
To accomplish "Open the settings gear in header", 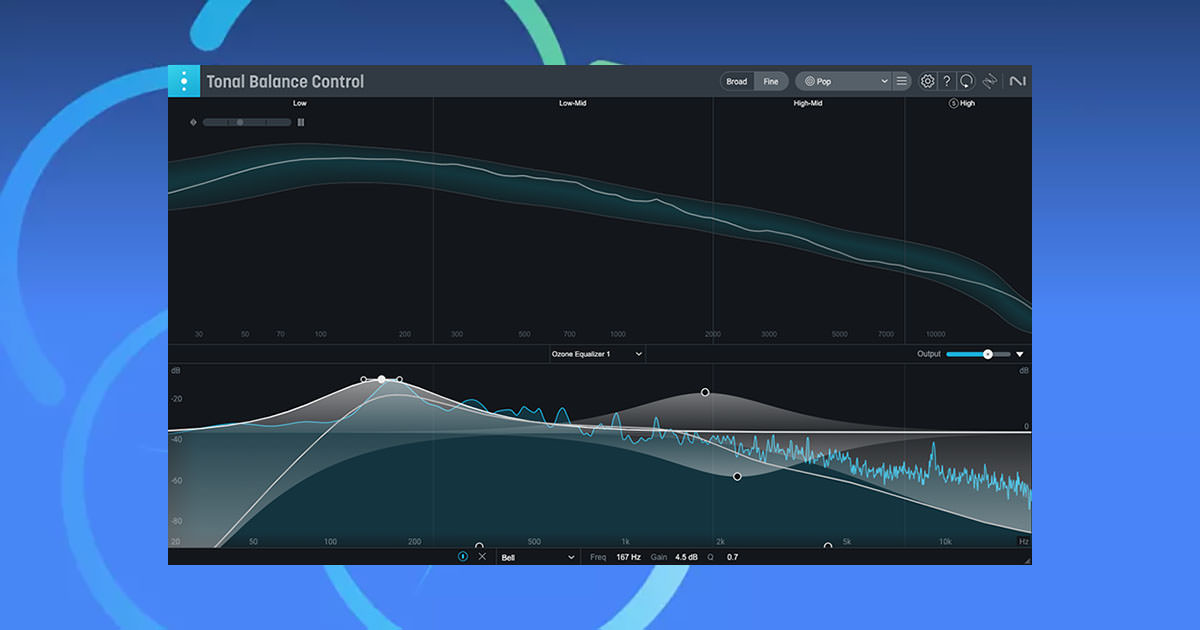I will [x=927, y=81].
